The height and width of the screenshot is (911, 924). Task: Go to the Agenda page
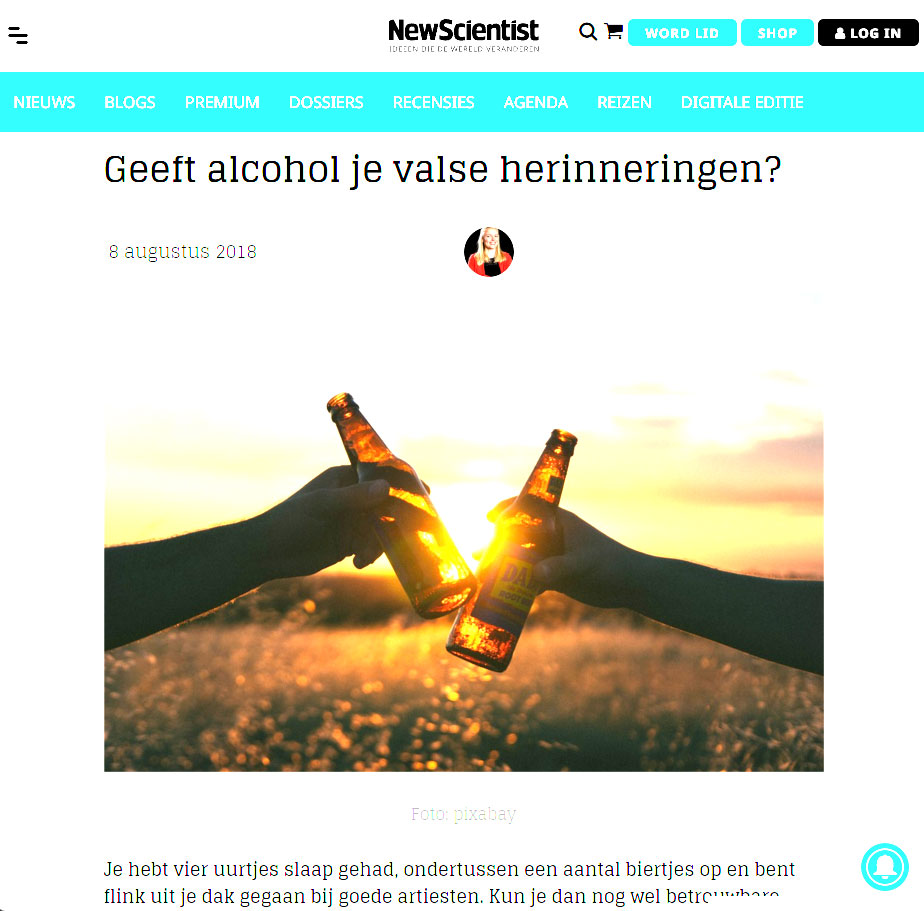(536, 103)
